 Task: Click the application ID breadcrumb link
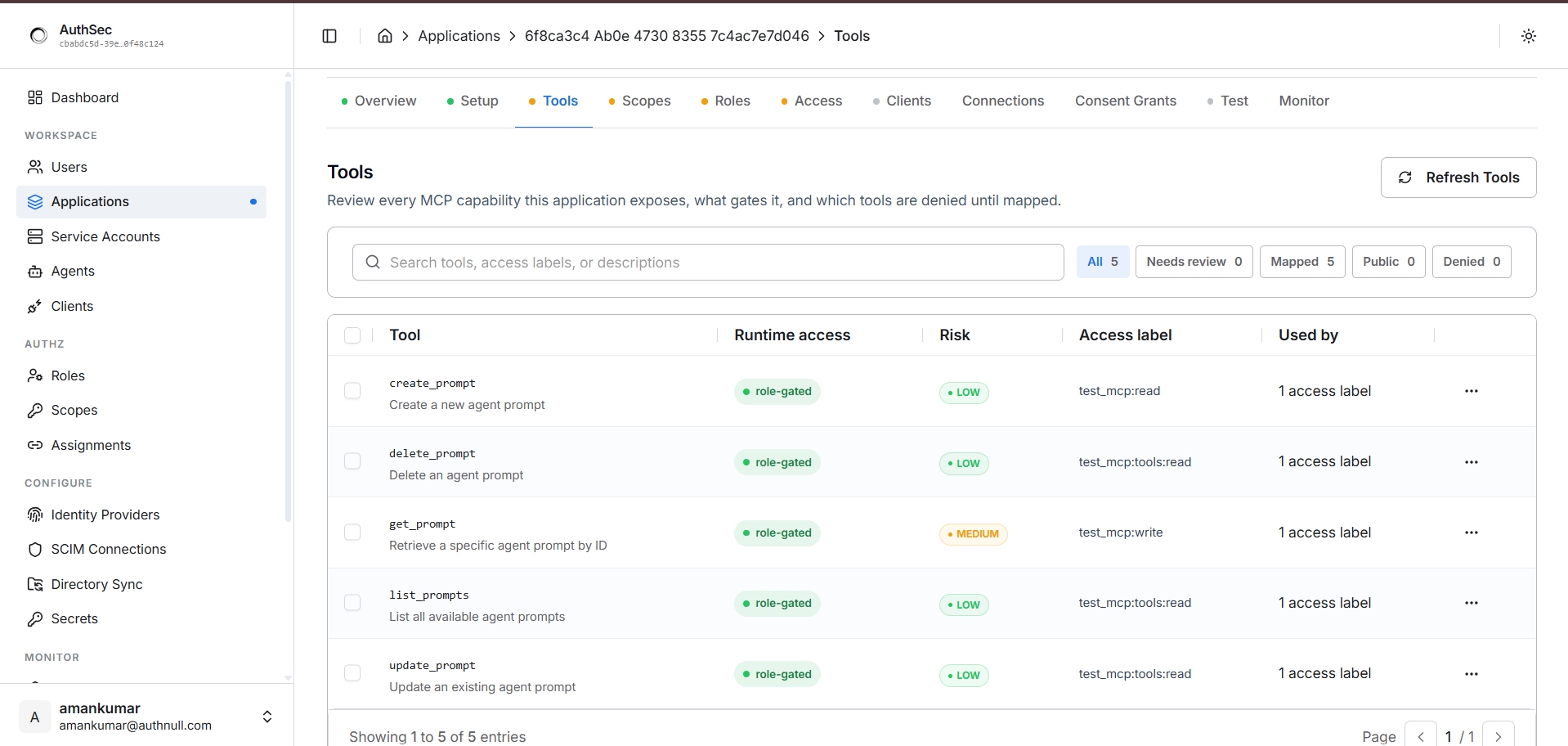[667, 36]
